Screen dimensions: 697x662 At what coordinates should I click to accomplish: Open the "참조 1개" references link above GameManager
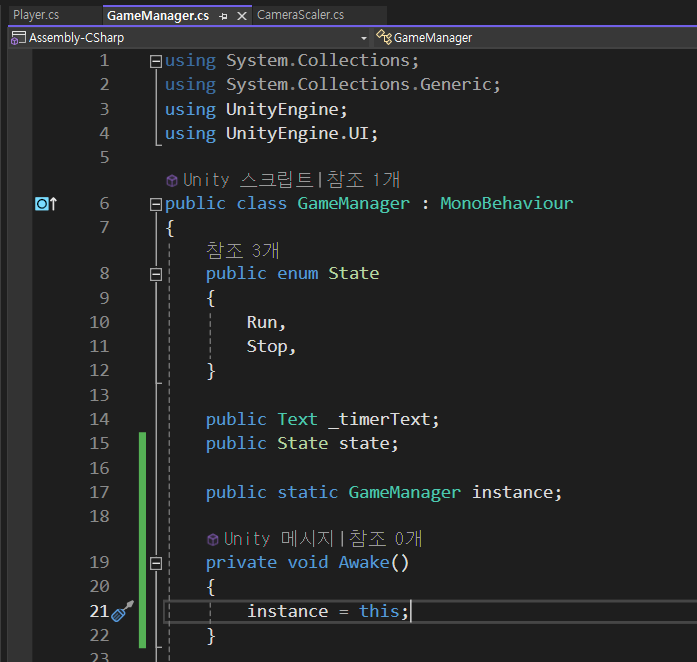pos(363,180)
